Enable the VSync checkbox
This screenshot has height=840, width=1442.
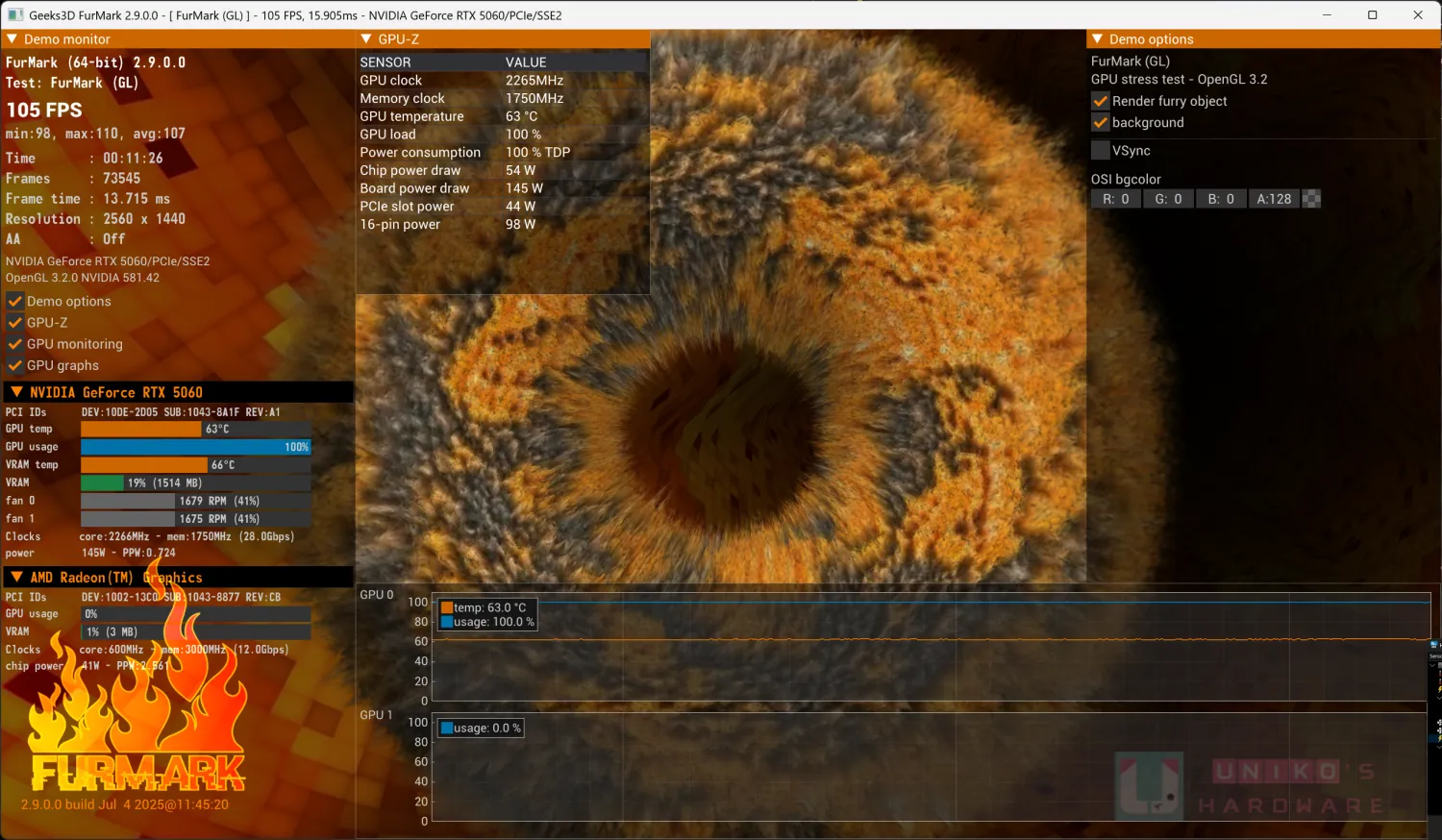point(1101,151)
